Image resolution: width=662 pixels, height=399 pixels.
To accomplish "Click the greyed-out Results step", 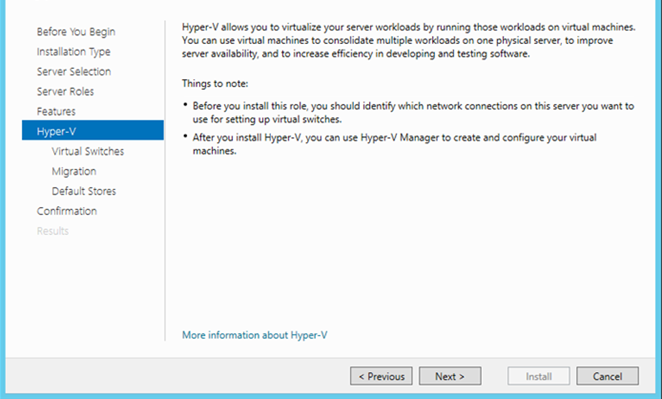I will pyautogui.click(x=53, y=231).
